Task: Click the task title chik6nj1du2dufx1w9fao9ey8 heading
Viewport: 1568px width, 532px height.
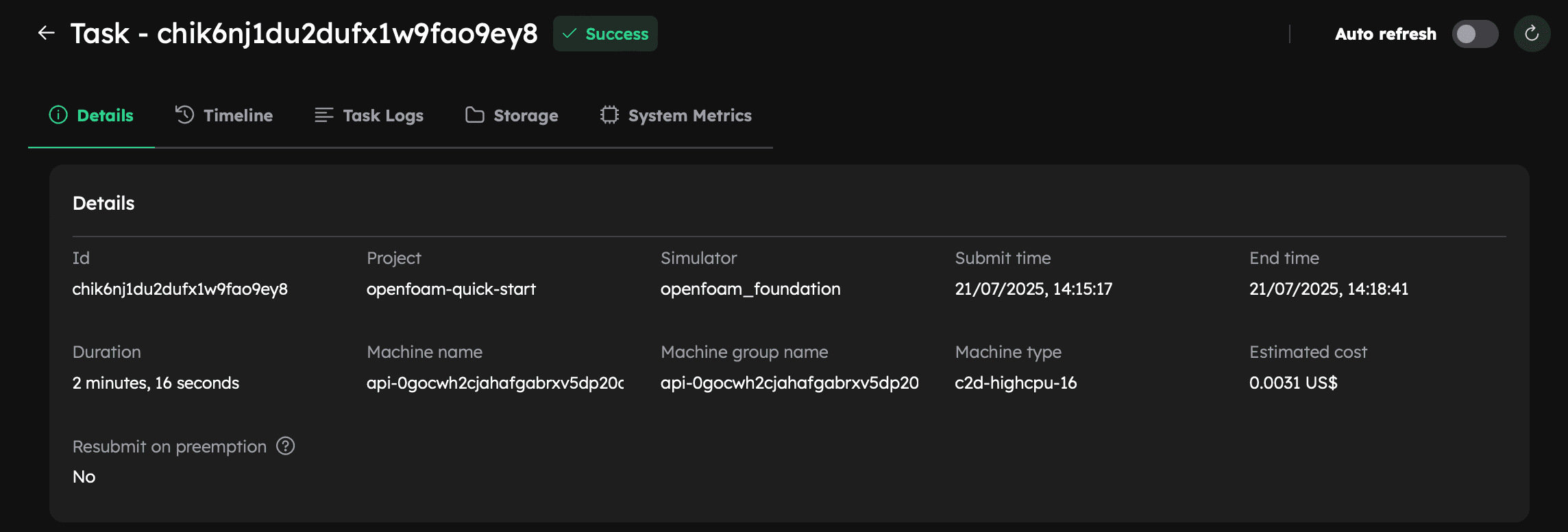Action: click(x=304, y=34)
